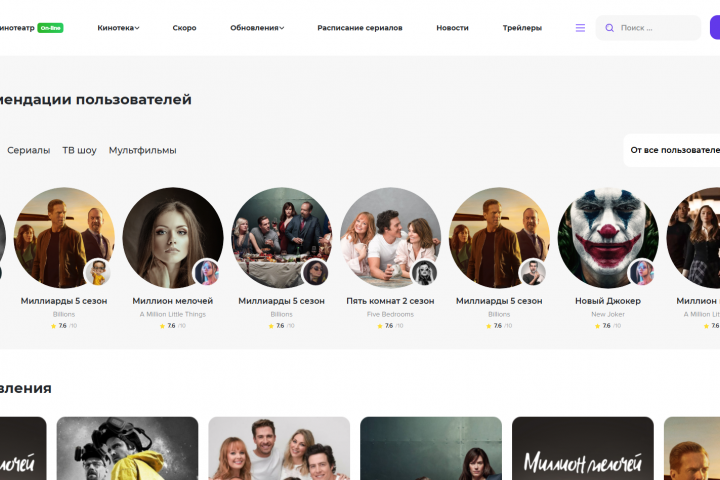
Task: Open the dinner-table Миллиарды circular poster
Action: [x=281, y=237]
